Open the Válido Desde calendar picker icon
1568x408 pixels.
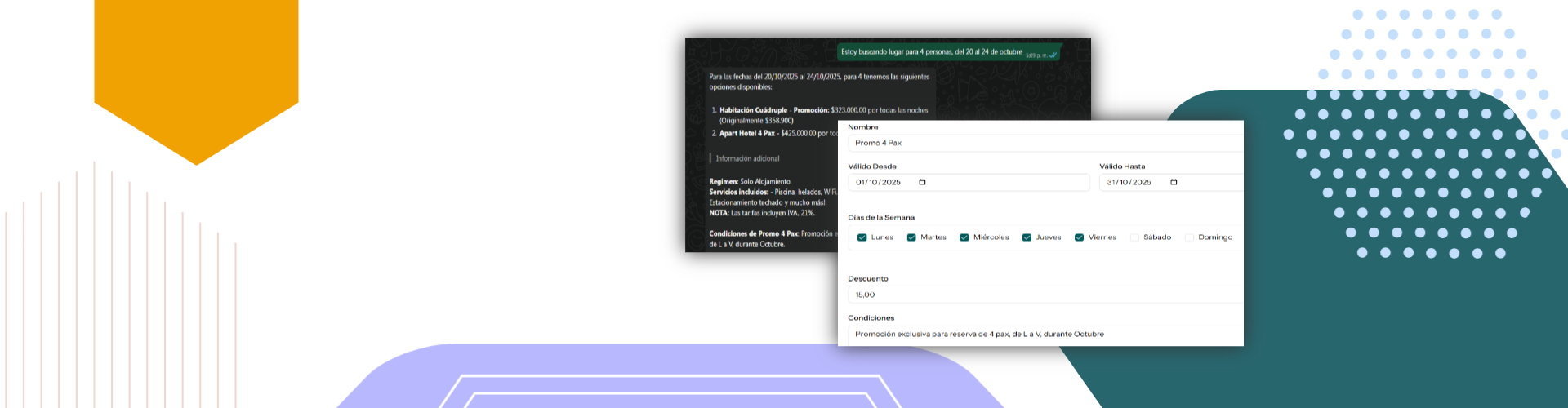point(922,182)
